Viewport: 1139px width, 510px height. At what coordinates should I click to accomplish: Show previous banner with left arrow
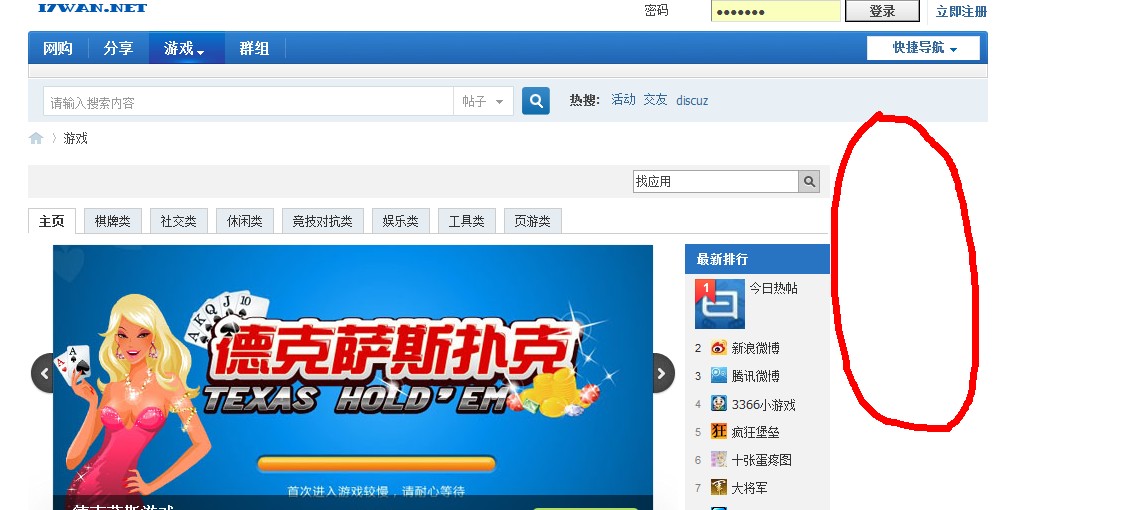coord(43,373)
